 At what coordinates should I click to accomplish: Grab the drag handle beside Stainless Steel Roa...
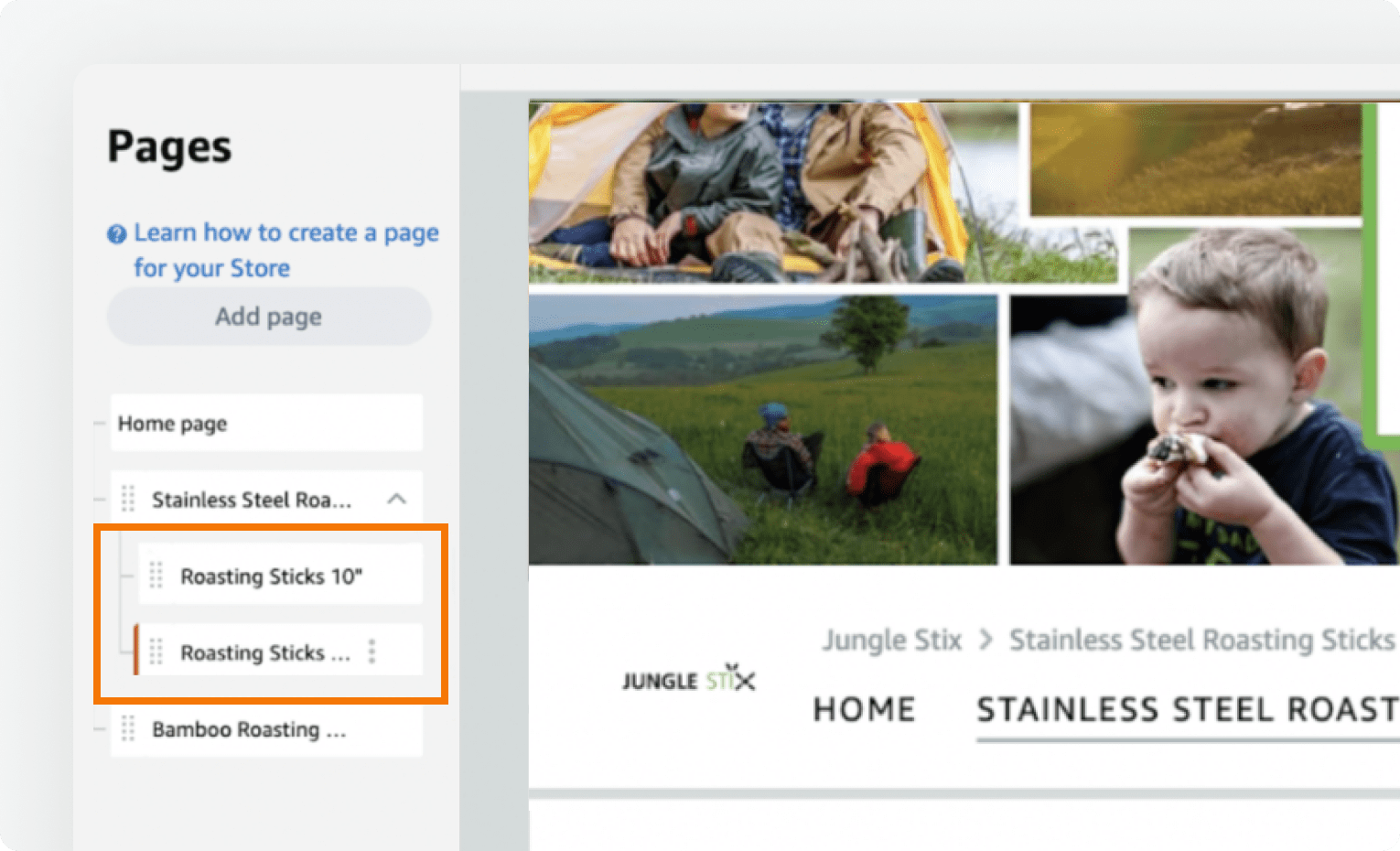pos(128,499)
